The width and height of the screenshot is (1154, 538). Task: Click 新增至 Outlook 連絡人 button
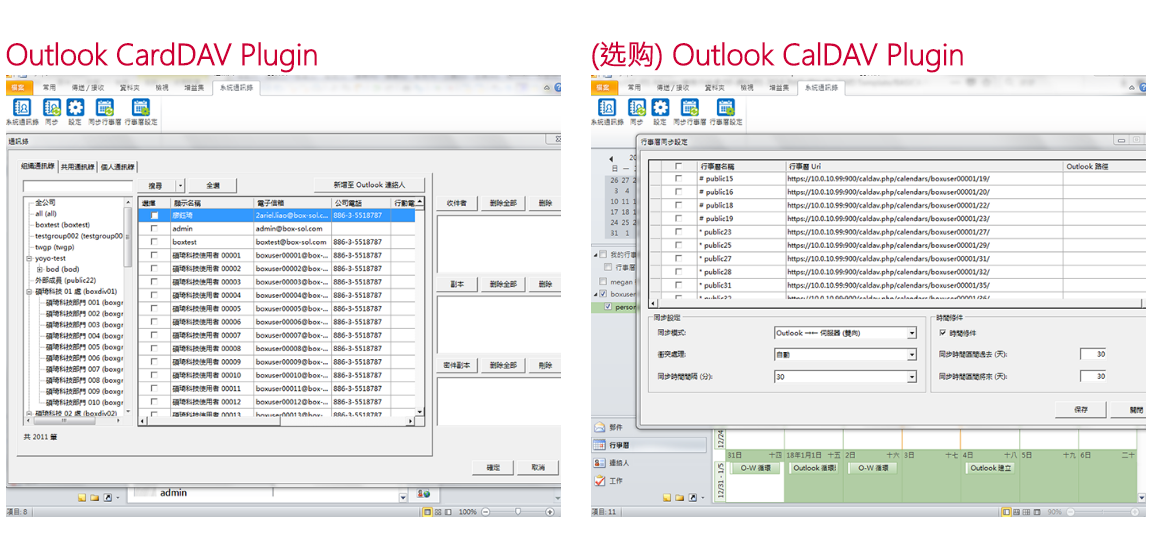tap(369, 185)
